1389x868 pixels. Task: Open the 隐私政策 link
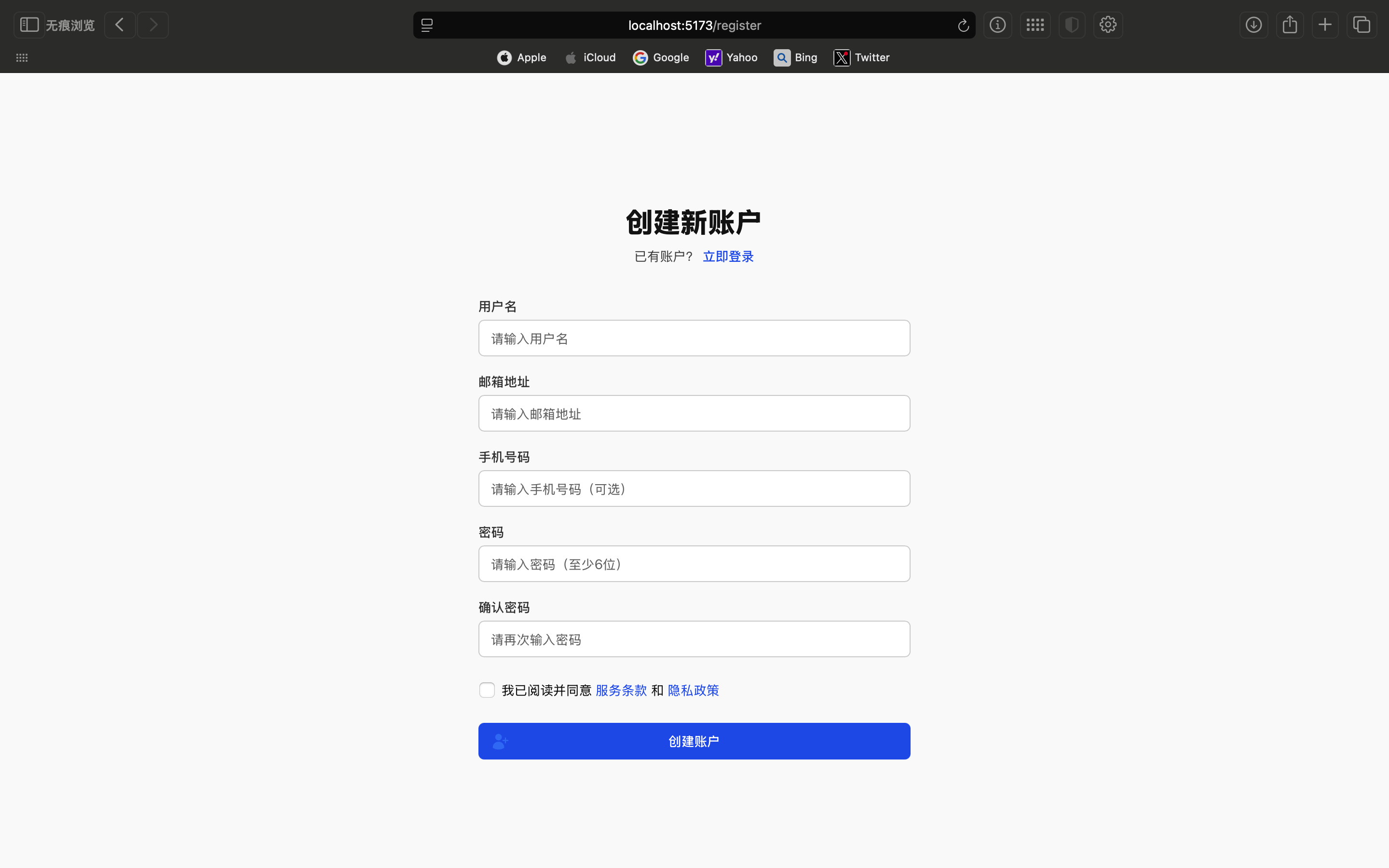[x=694, y=690]
